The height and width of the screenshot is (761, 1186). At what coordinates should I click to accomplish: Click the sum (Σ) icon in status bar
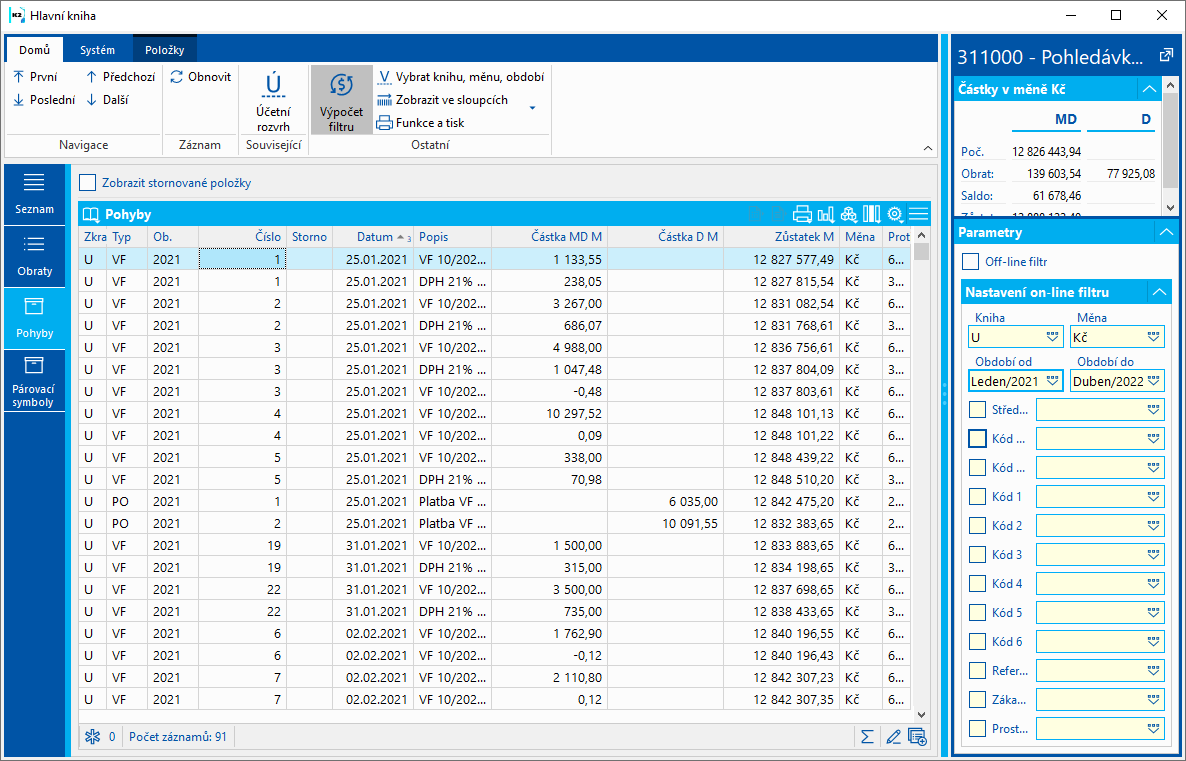point(867,737)
